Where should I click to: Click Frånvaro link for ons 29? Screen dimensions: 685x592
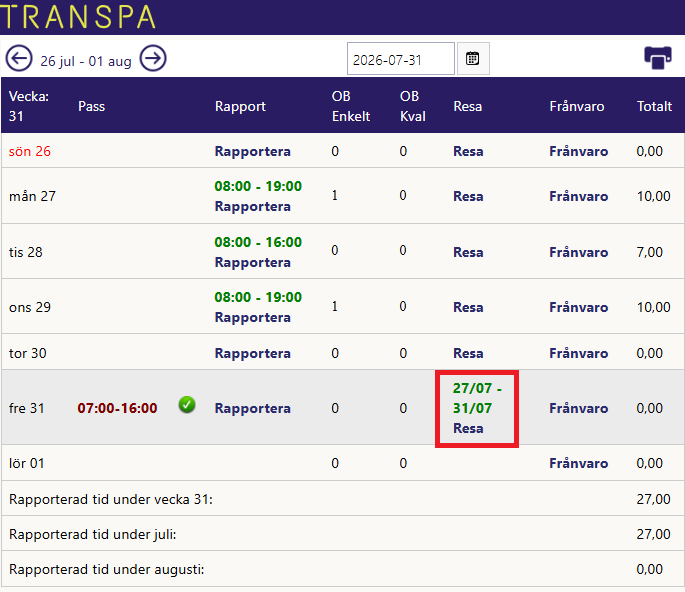(578, 307)
